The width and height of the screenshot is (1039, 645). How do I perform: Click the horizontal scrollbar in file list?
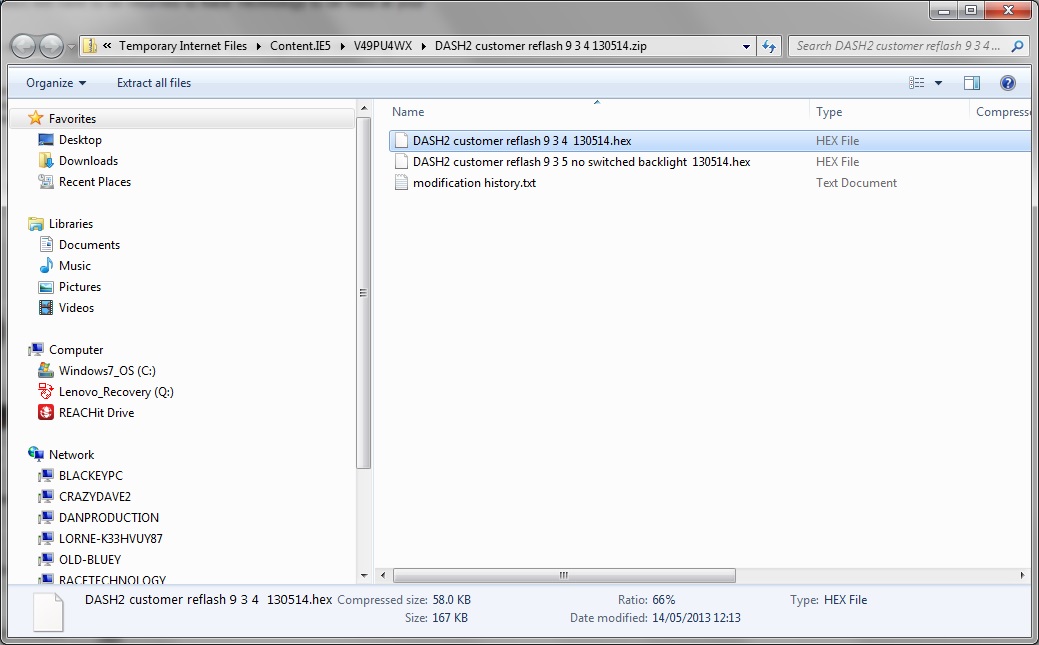click(564, 576)
